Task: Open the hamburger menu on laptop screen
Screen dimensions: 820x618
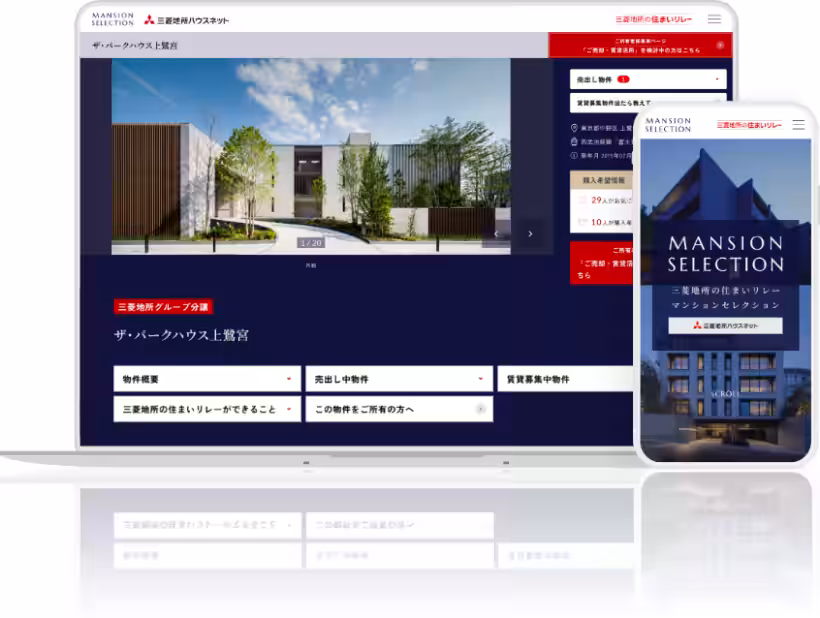Action: 714,19
